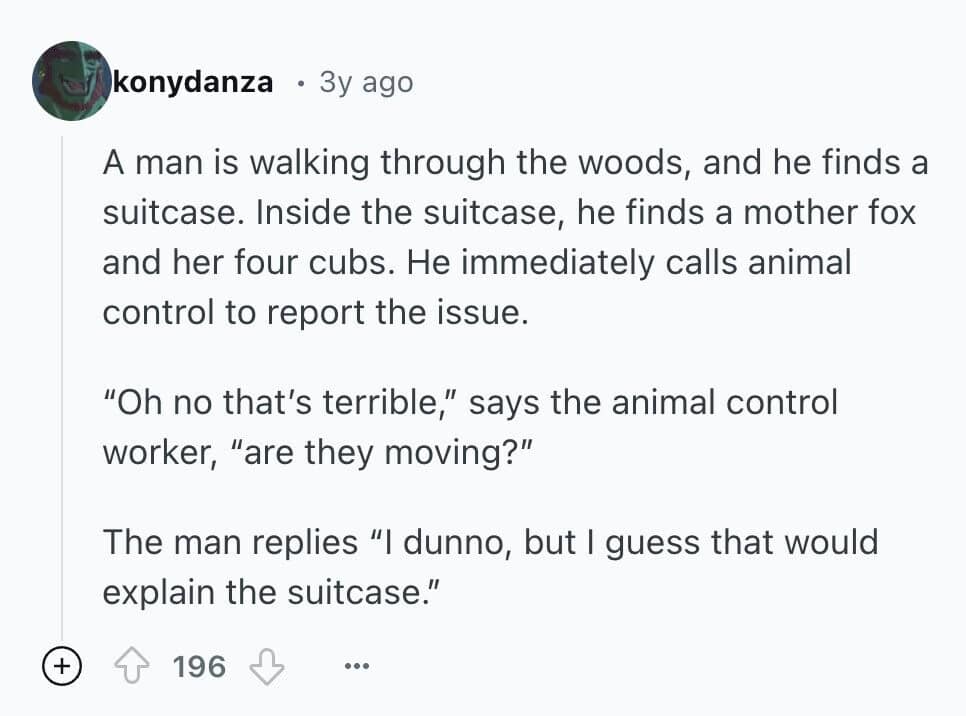Open konydanza's profile avatar

click(71, 81)
